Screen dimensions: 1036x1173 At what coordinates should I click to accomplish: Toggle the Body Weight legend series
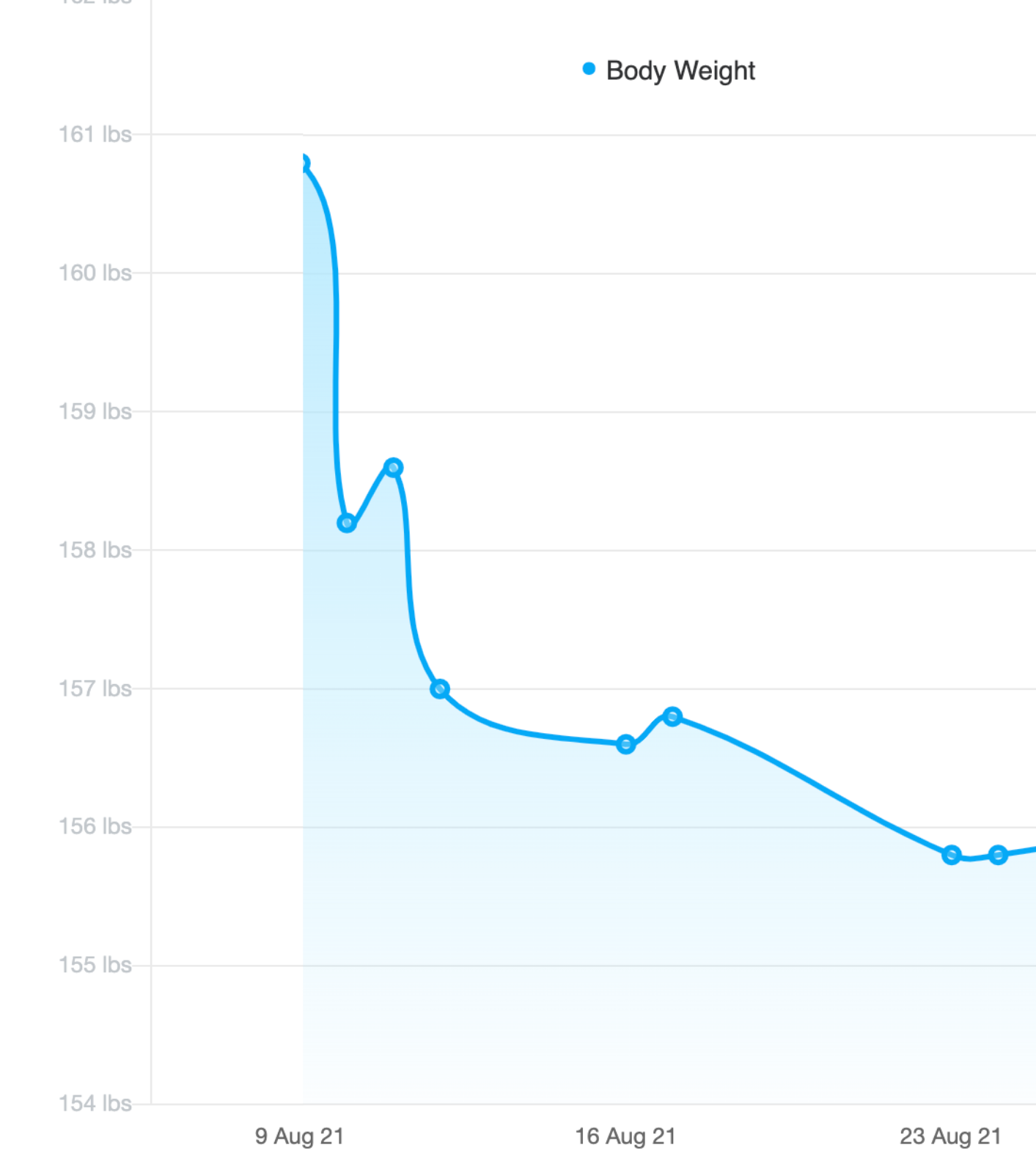680,70
